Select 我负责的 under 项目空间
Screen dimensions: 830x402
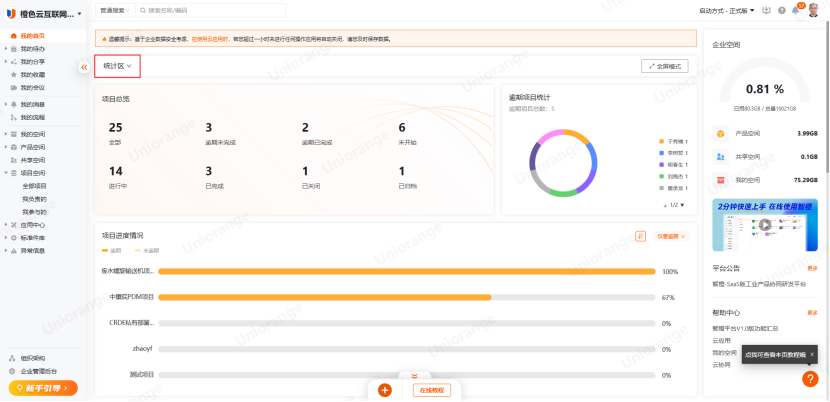(x=34, y=199)
